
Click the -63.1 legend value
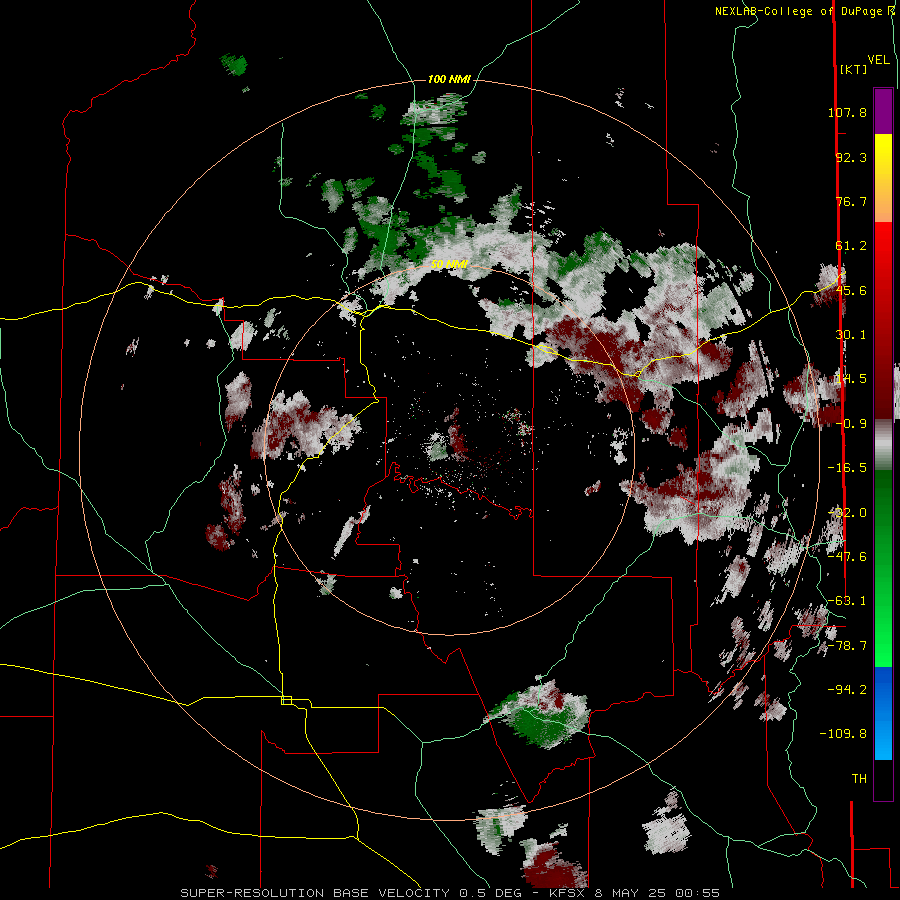click(x=847, y=601)
